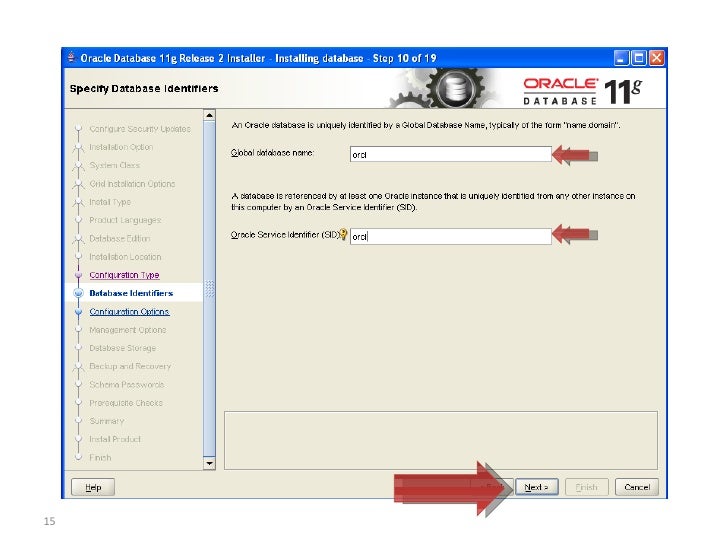Screen dimensions: 728x546
Task: Select the Database Edition step
Action: pos(119,238)
